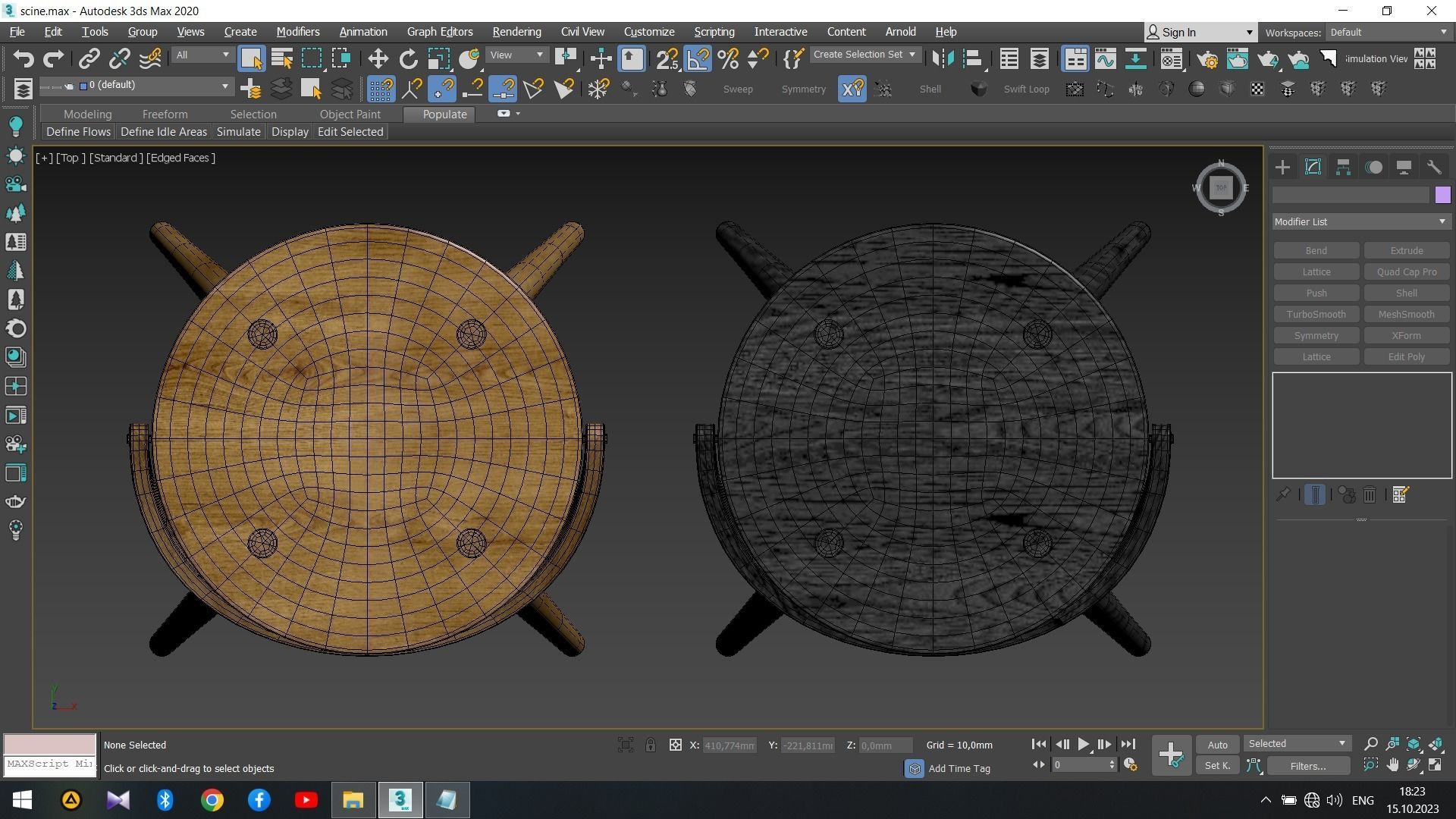Click the Quad Cap Pro button
Viewport: 1456px width, 819px height.
(x=1406, y=271)
